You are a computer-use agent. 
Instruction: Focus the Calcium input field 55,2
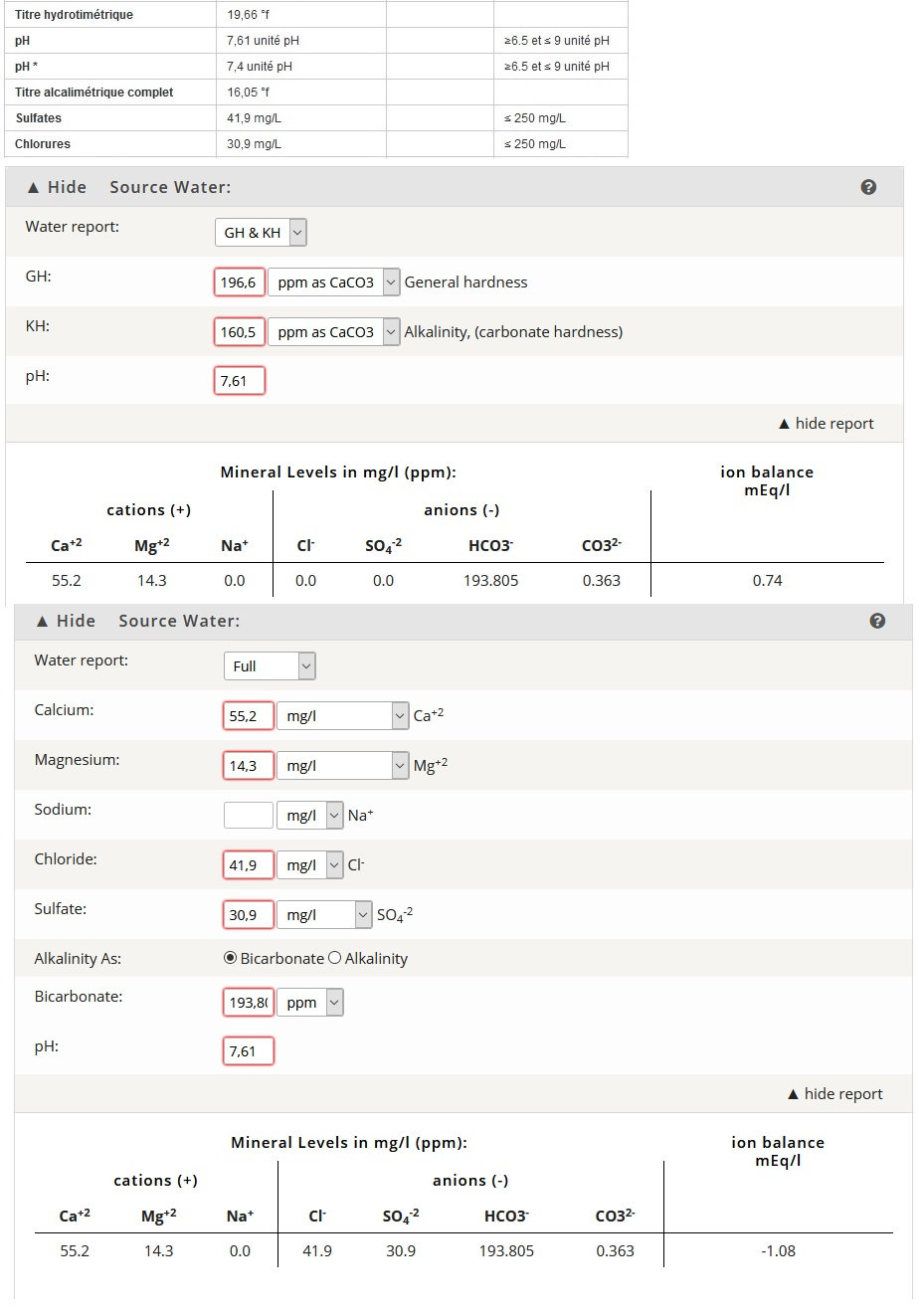[x=249, y=715]
